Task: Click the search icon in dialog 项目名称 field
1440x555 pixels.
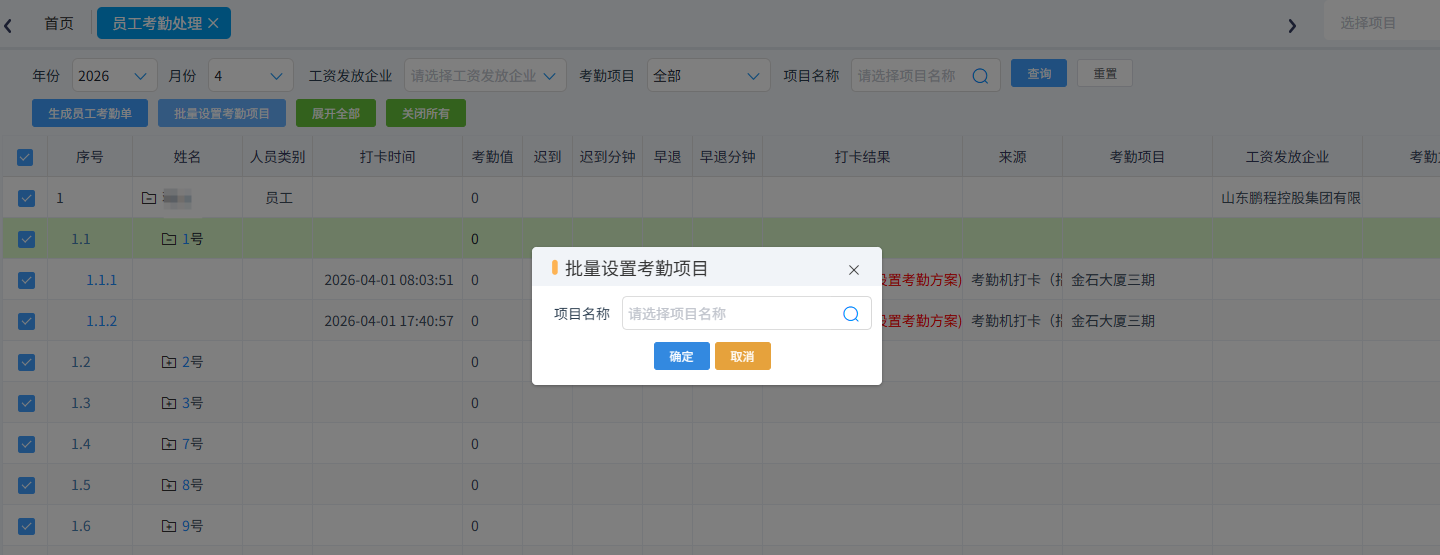Action: (x=851, y=314)
